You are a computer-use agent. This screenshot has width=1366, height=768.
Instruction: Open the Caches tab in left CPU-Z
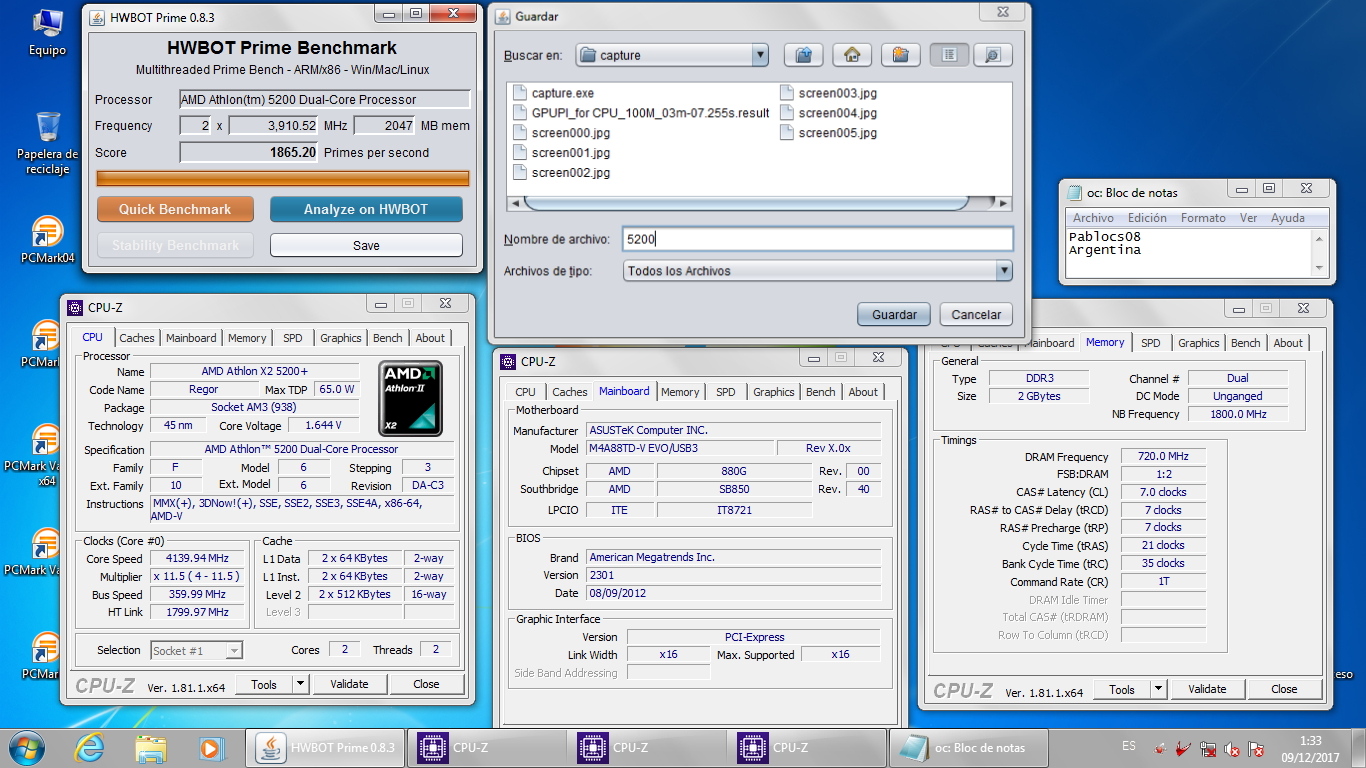coord(137,338)
